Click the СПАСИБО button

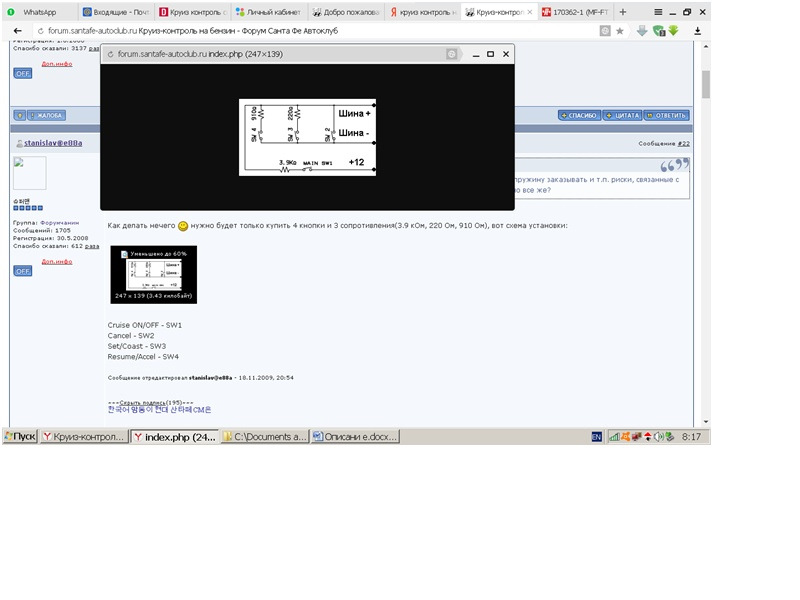click(579, 115)
